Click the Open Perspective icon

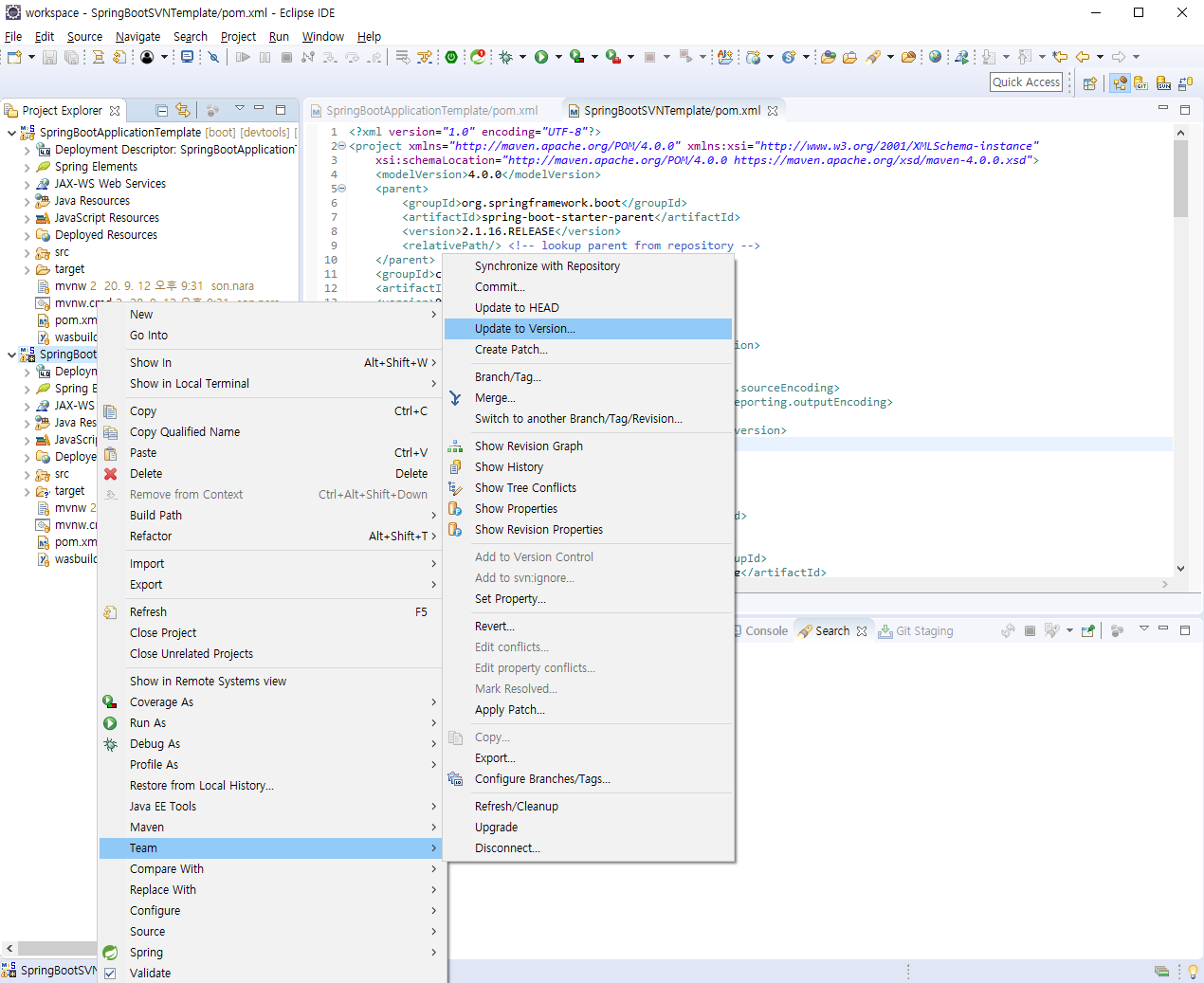click(1090, 83)
